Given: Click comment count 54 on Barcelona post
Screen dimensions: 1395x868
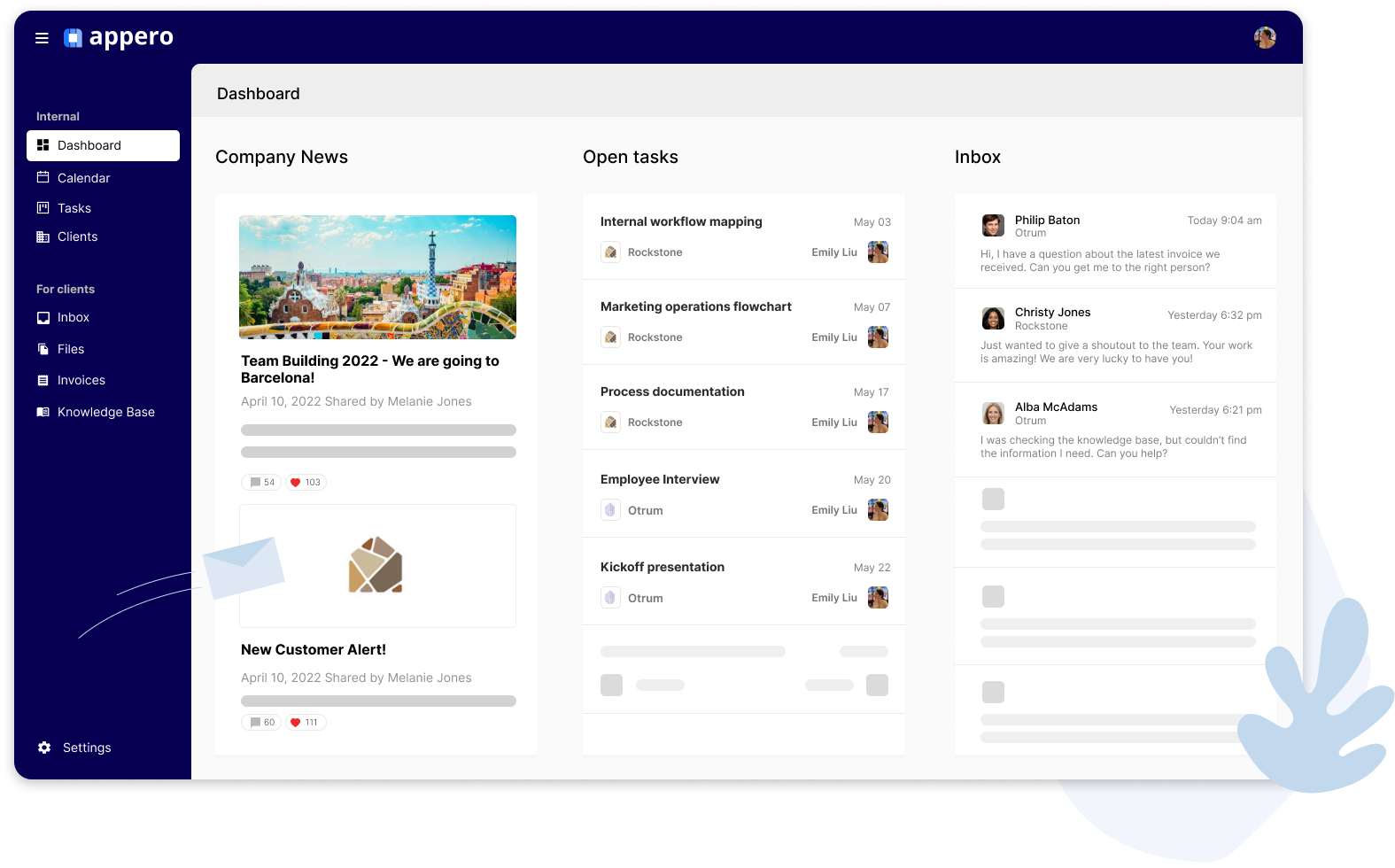Looking at the screenshot, I should [261, 483].
